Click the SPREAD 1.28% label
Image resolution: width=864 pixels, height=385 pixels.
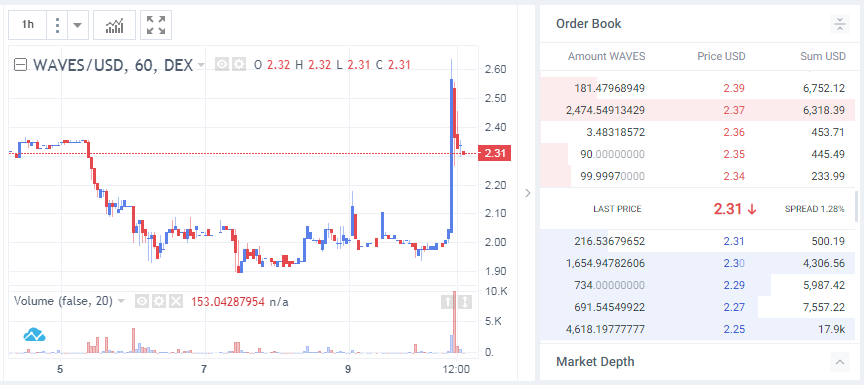(x=814, y=209)
